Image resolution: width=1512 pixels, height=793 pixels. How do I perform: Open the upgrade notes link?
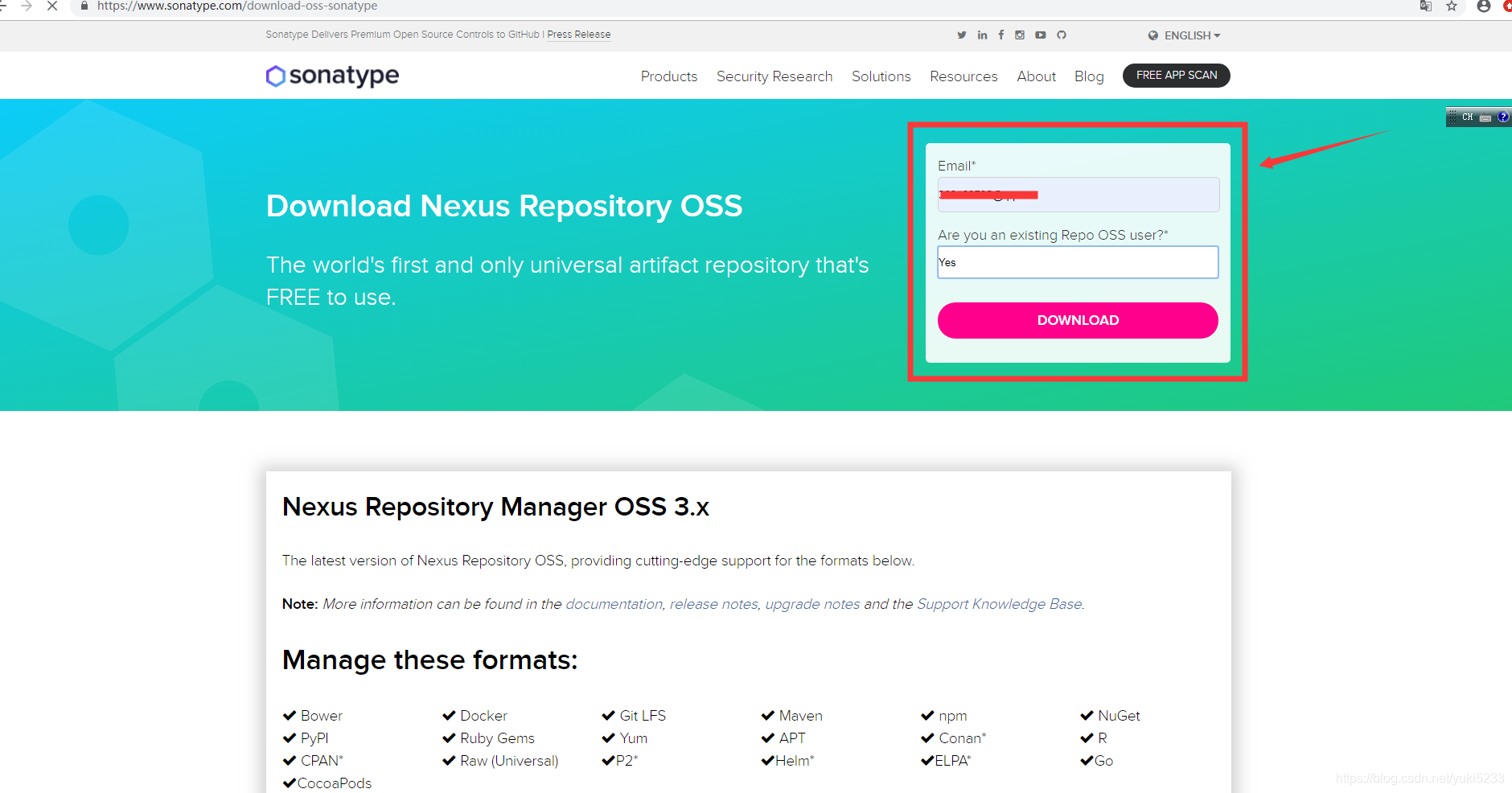coord(812,604)
